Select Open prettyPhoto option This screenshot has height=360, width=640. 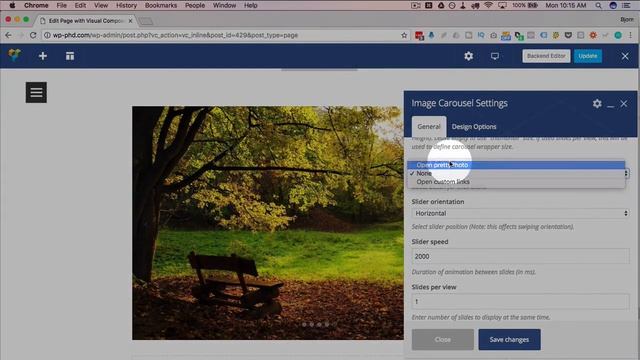point(516,165)
